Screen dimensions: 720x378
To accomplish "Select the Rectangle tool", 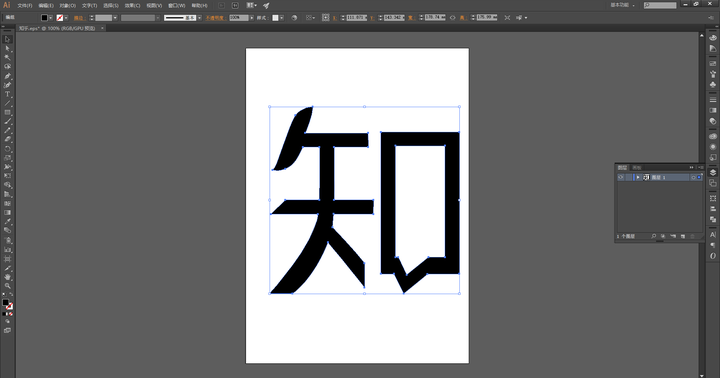I will (x=7, y=112).
